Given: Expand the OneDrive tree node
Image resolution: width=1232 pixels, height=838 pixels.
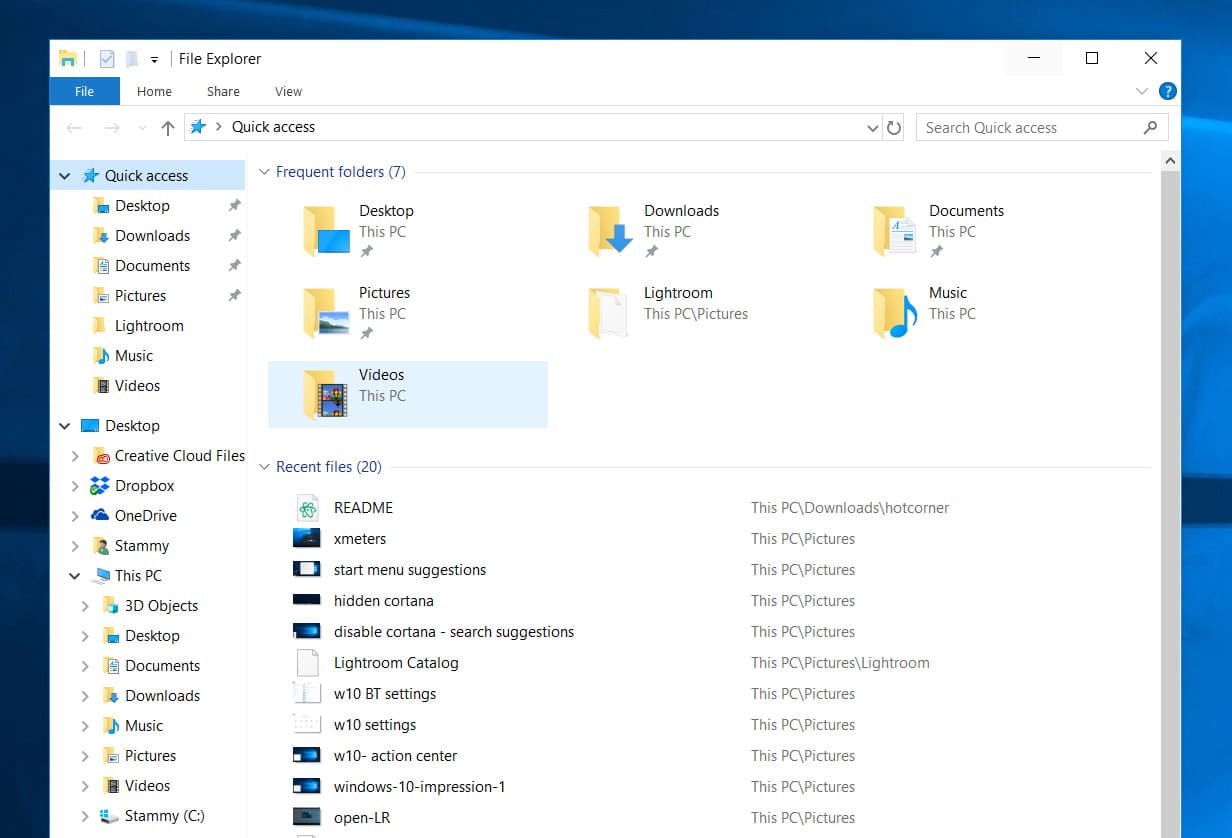Looking at the screenshot, I should pyautogui.click(x=75, y=516).
